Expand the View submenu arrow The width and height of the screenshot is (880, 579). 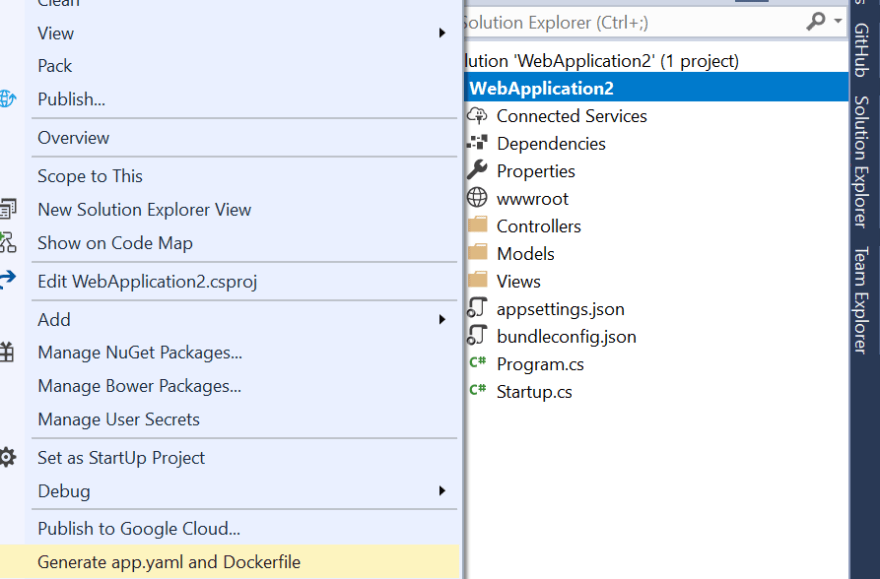(442, 33)
